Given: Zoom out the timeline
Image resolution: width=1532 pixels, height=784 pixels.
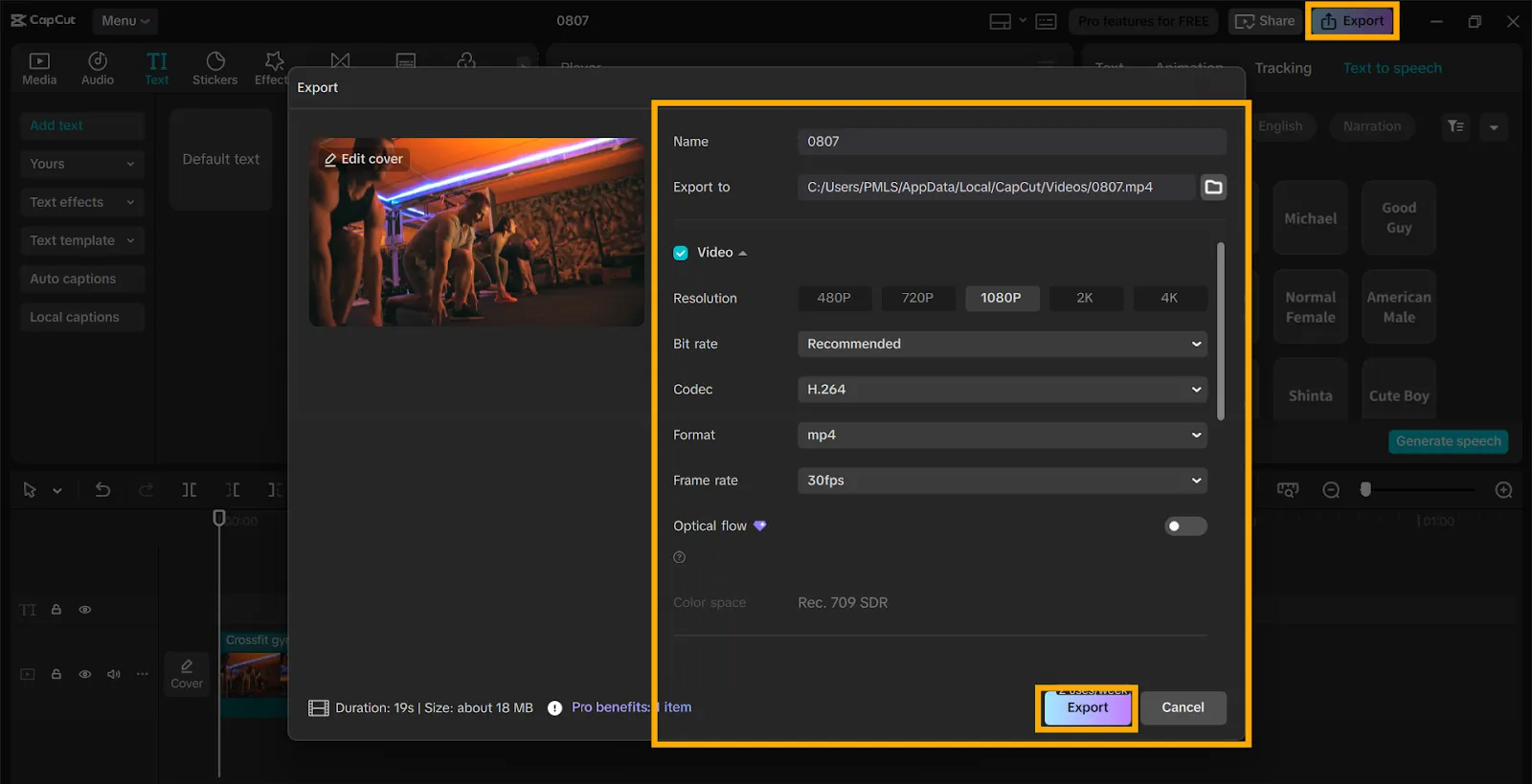Looking at the screenshot, I should [1331, 490].
